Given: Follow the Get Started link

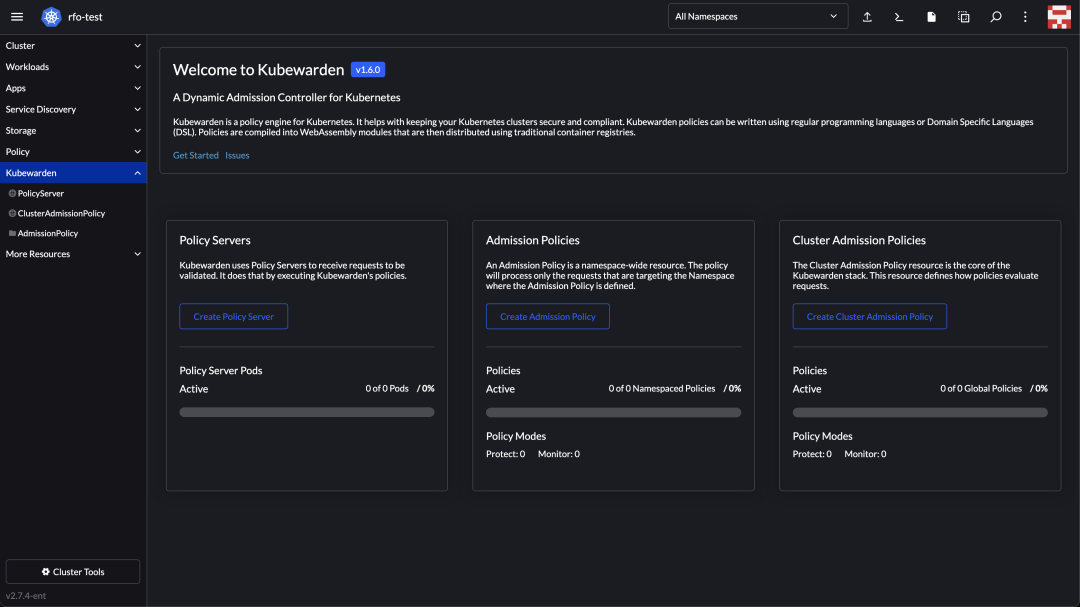Looking at the screenshot, I should (x=195, y=156).
